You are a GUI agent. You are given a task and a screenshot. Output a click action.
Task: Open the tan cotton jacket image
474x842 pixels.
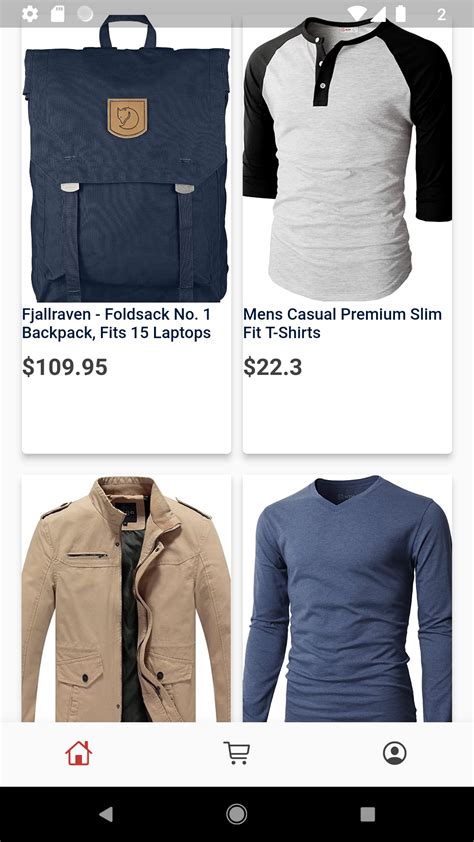click(127, 598)
